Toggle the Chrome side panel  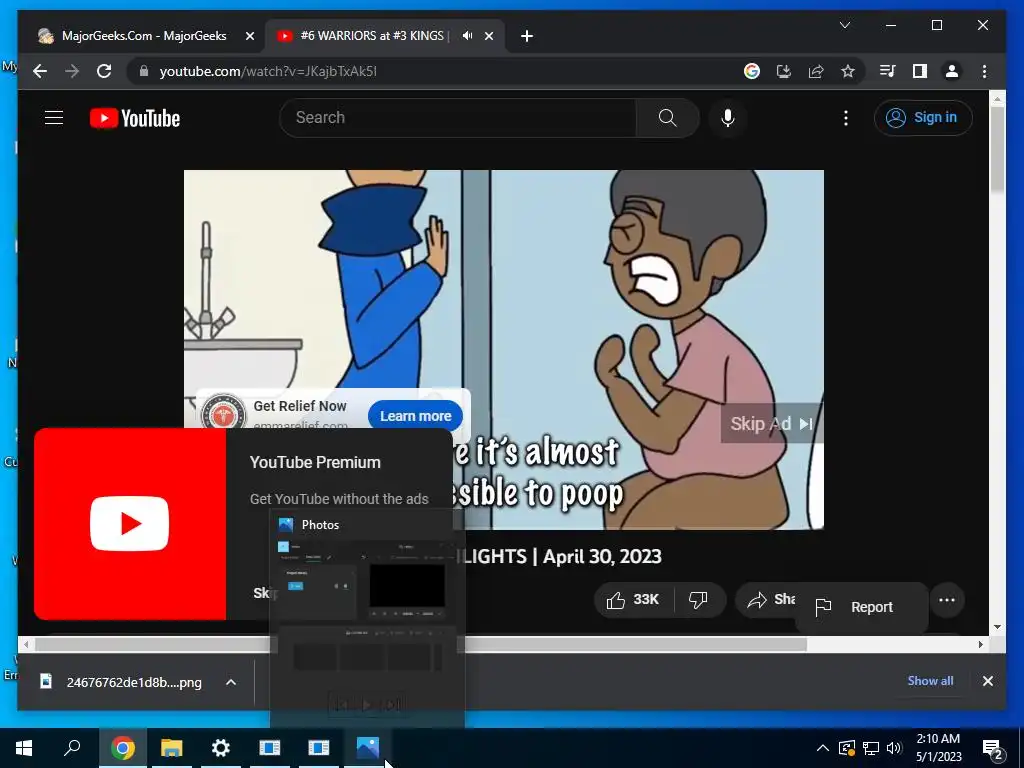point(920,71)
